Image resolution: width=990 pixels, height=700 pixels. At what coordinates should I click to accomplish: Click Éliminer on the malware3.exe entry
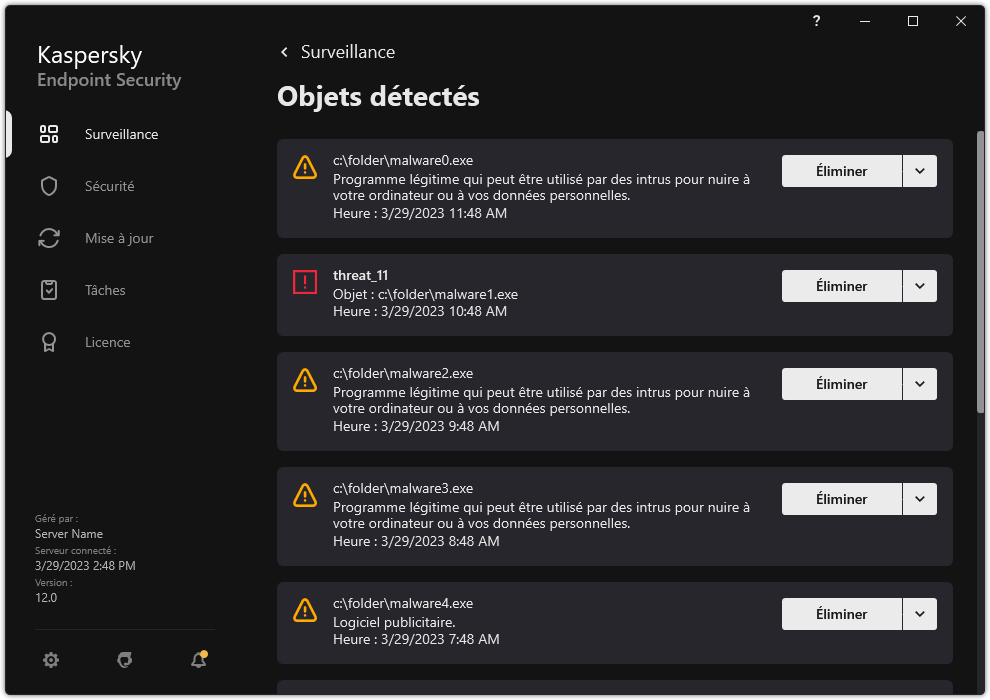[x=841, y=498]
